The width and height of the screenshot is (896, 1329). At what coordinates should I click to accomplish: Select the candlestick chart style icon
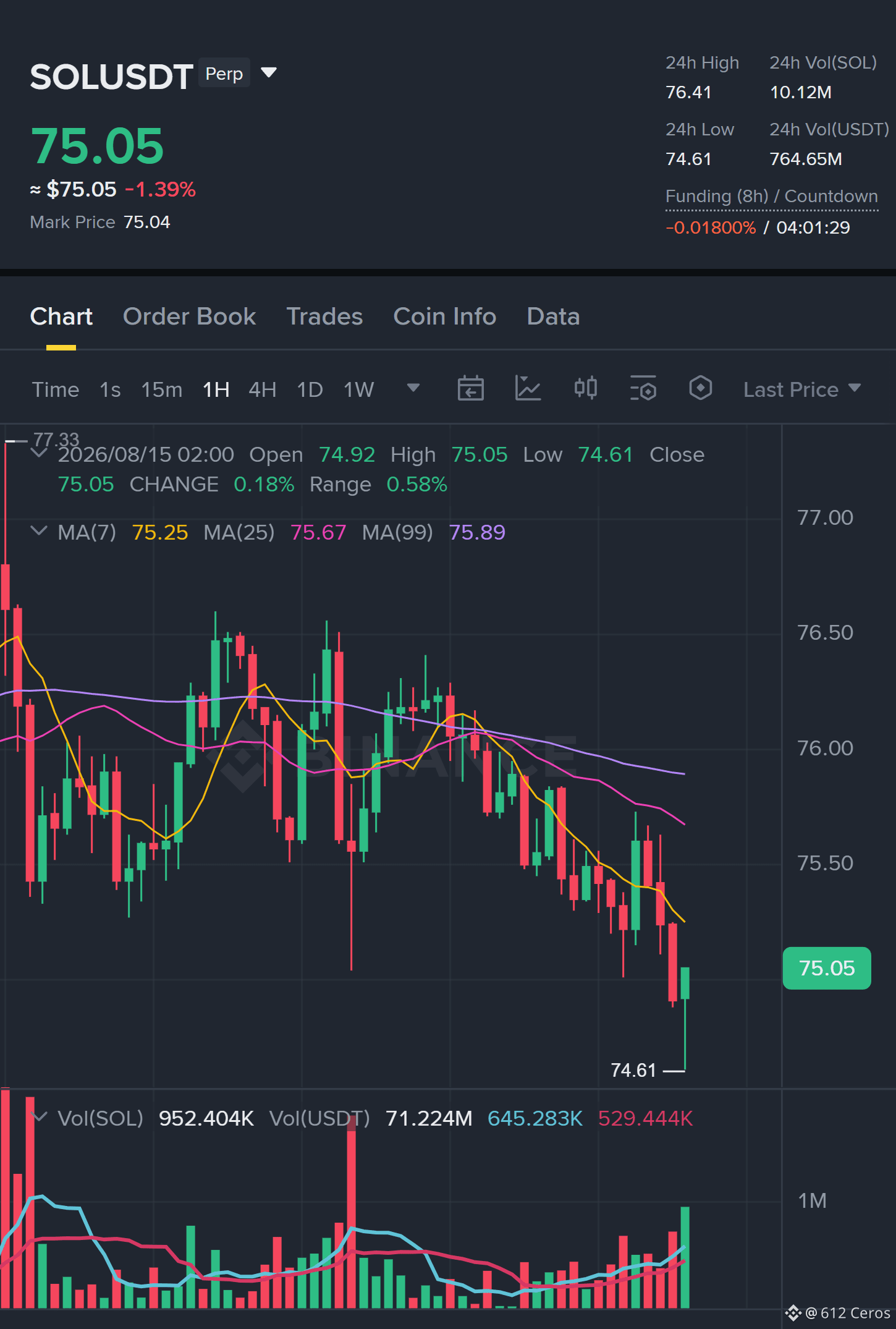585,389
